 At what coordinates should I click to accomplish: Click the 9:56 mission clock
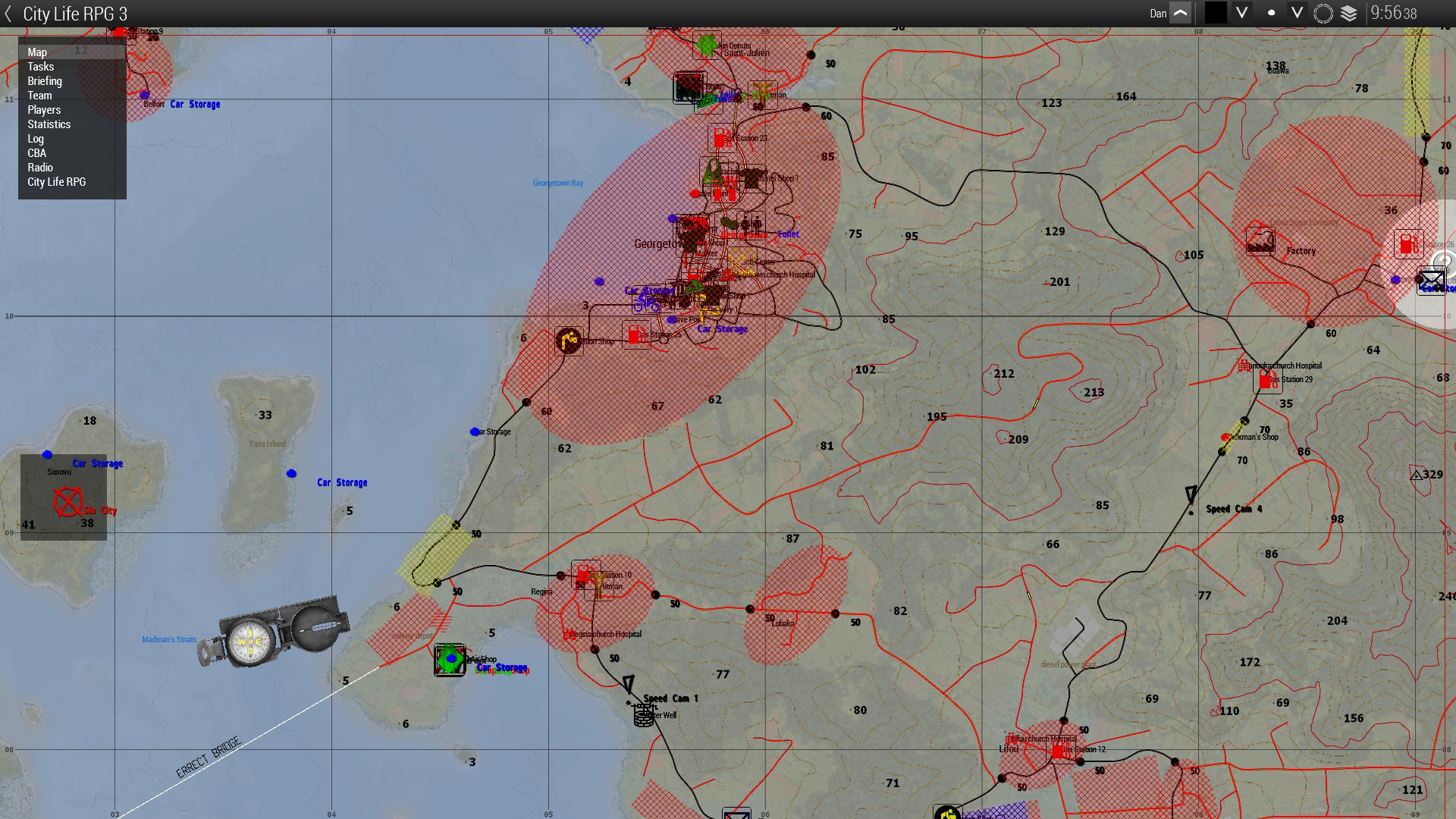[x=1394, y=14]
